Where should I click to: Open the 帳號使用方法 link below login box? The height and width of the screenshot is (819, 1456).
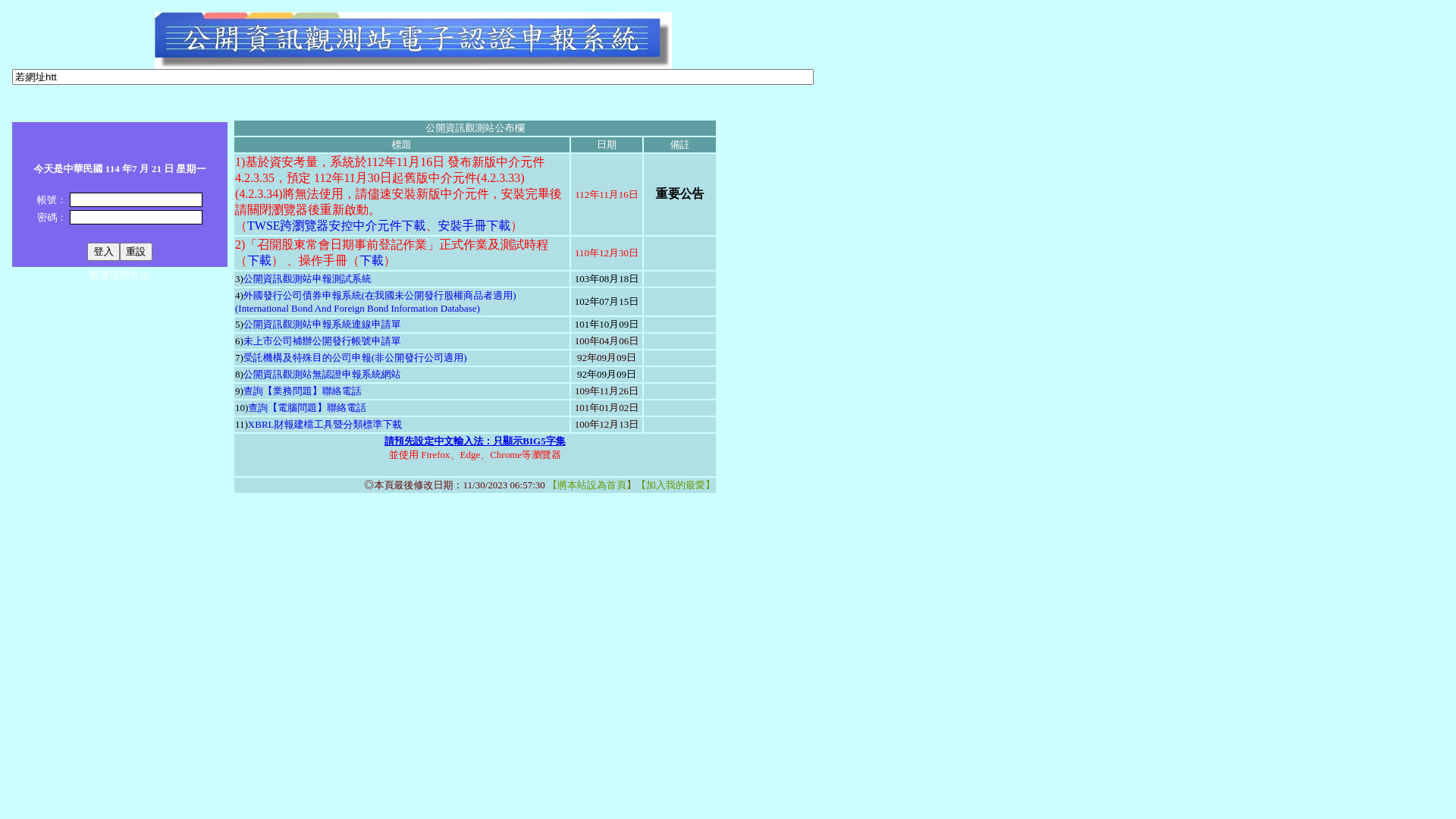point(120,275)
